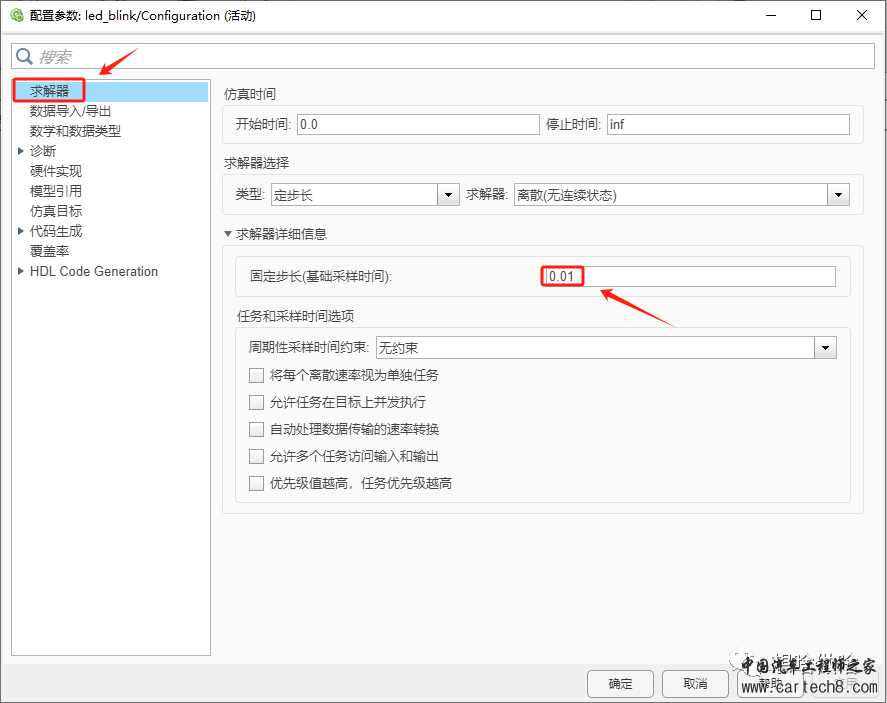Enable 允许多个任务访问输入和输出 checkbox
Viewport: 887px width, 703px height.
point(256,456)
